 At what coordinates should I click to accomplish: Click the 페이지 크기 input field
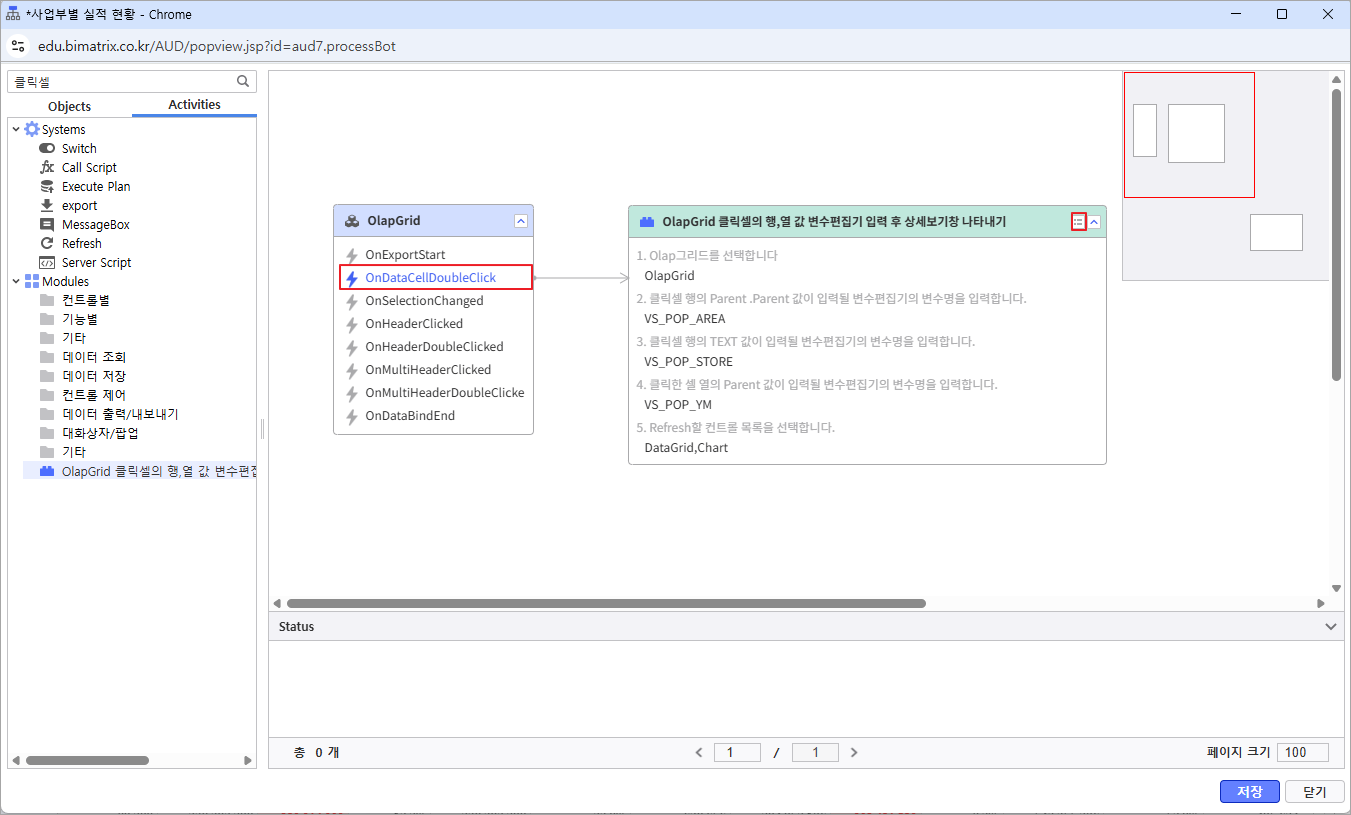1303,752
